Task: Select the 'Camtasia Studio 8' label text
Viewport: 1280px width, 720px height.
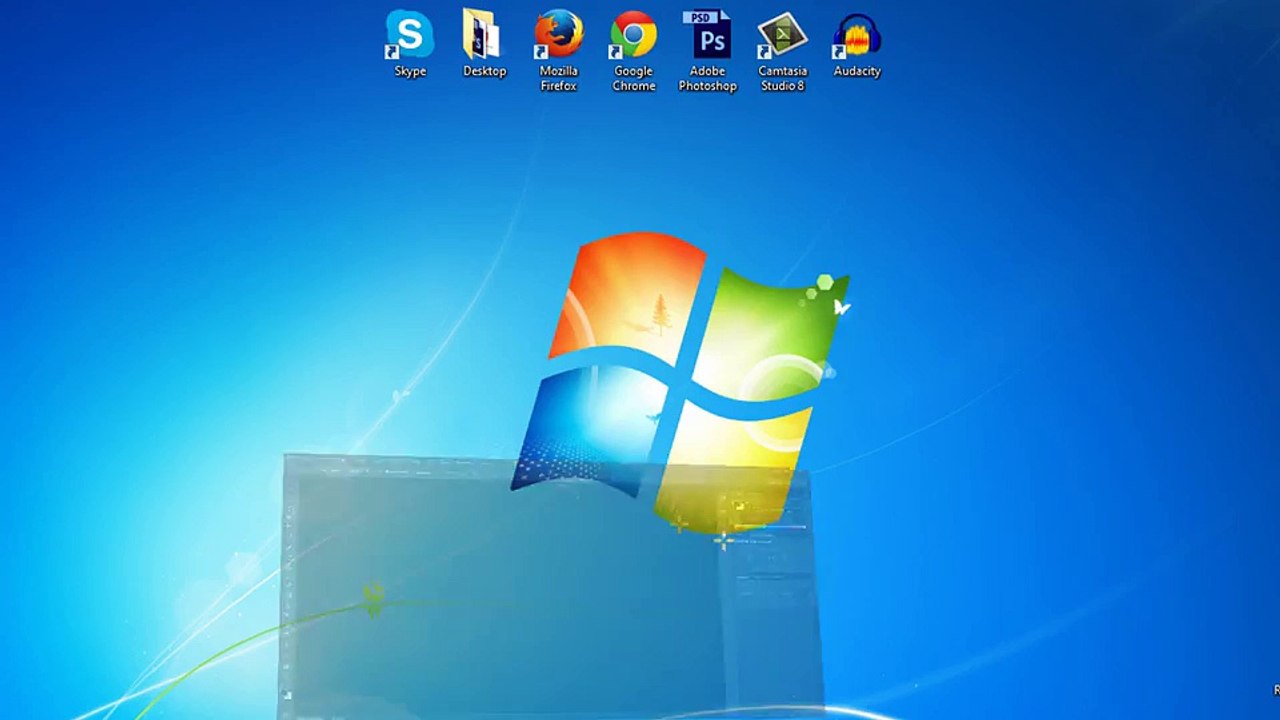Action: pos(782,78)
